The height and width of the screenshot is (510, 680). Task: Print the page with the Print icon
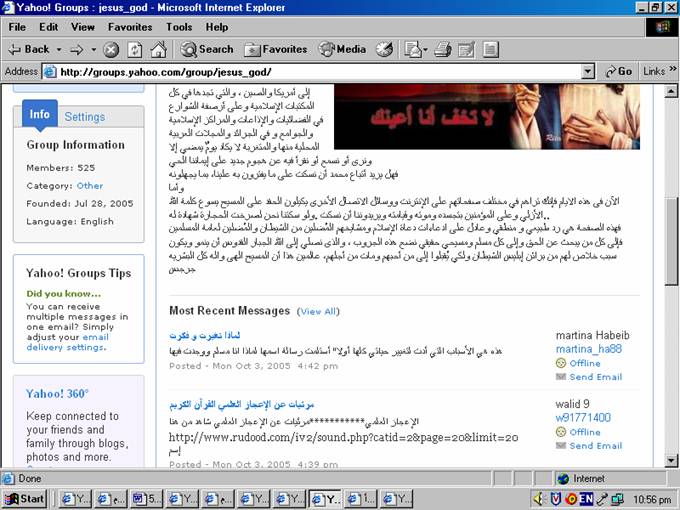click(x=443, y=50)
